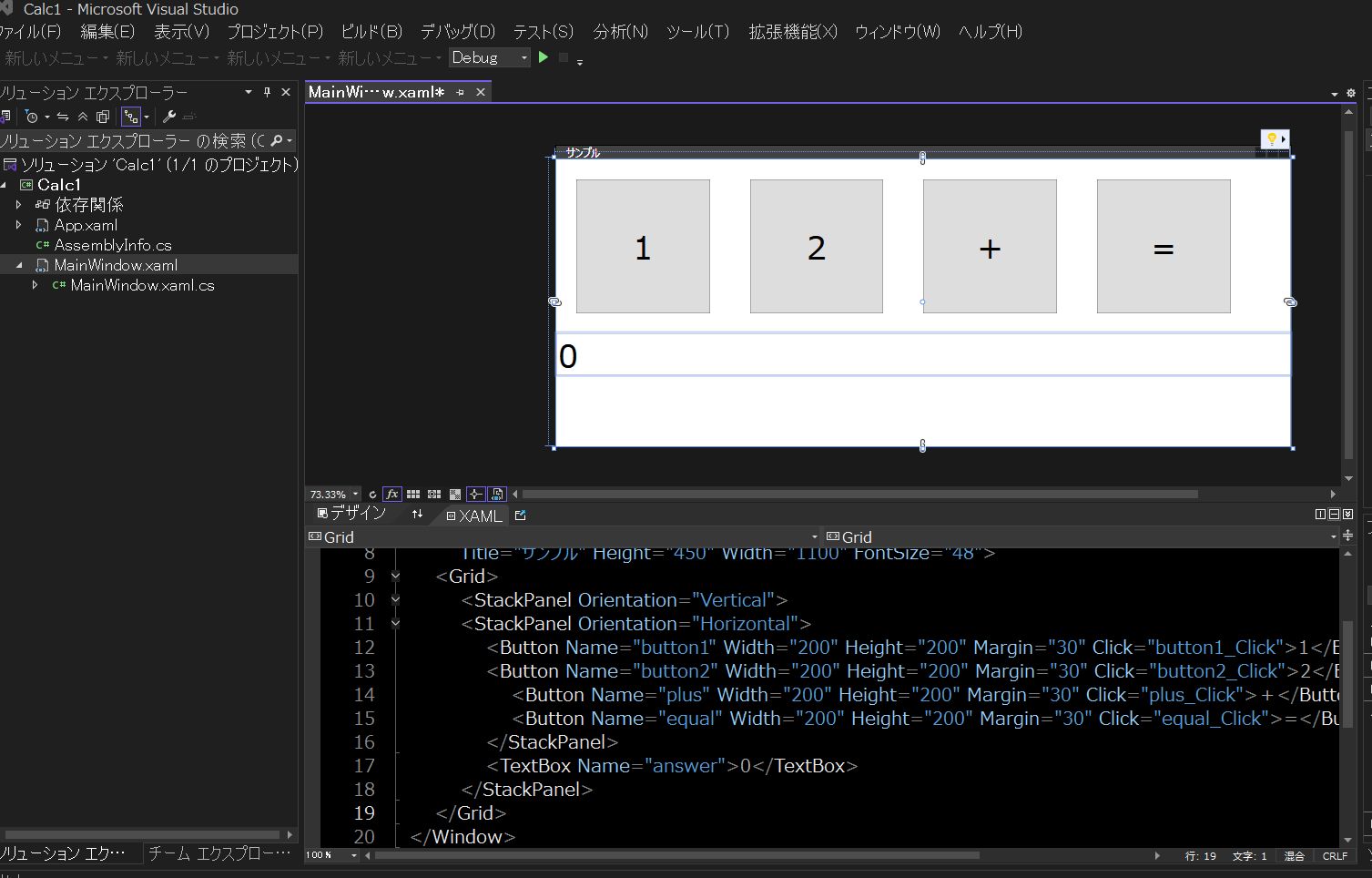
Task: Click the pending changes filter clock icon
Action: [32, 117]
